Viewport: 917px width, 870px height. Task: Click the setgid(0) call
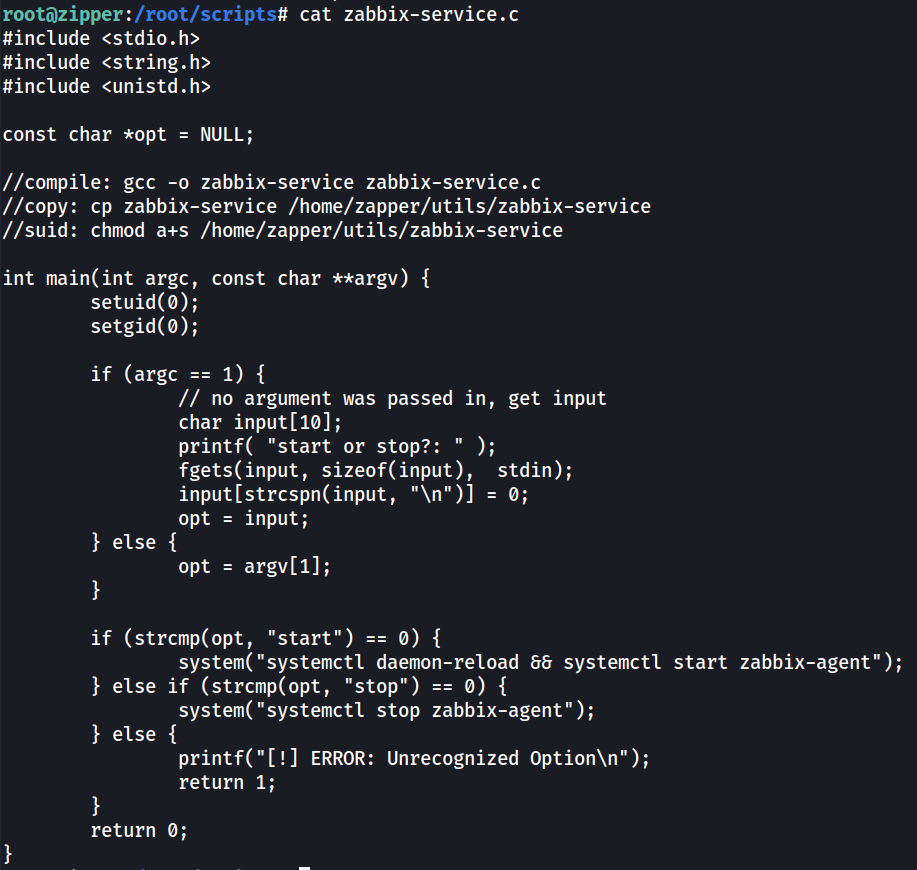click(x=144, y=326)
